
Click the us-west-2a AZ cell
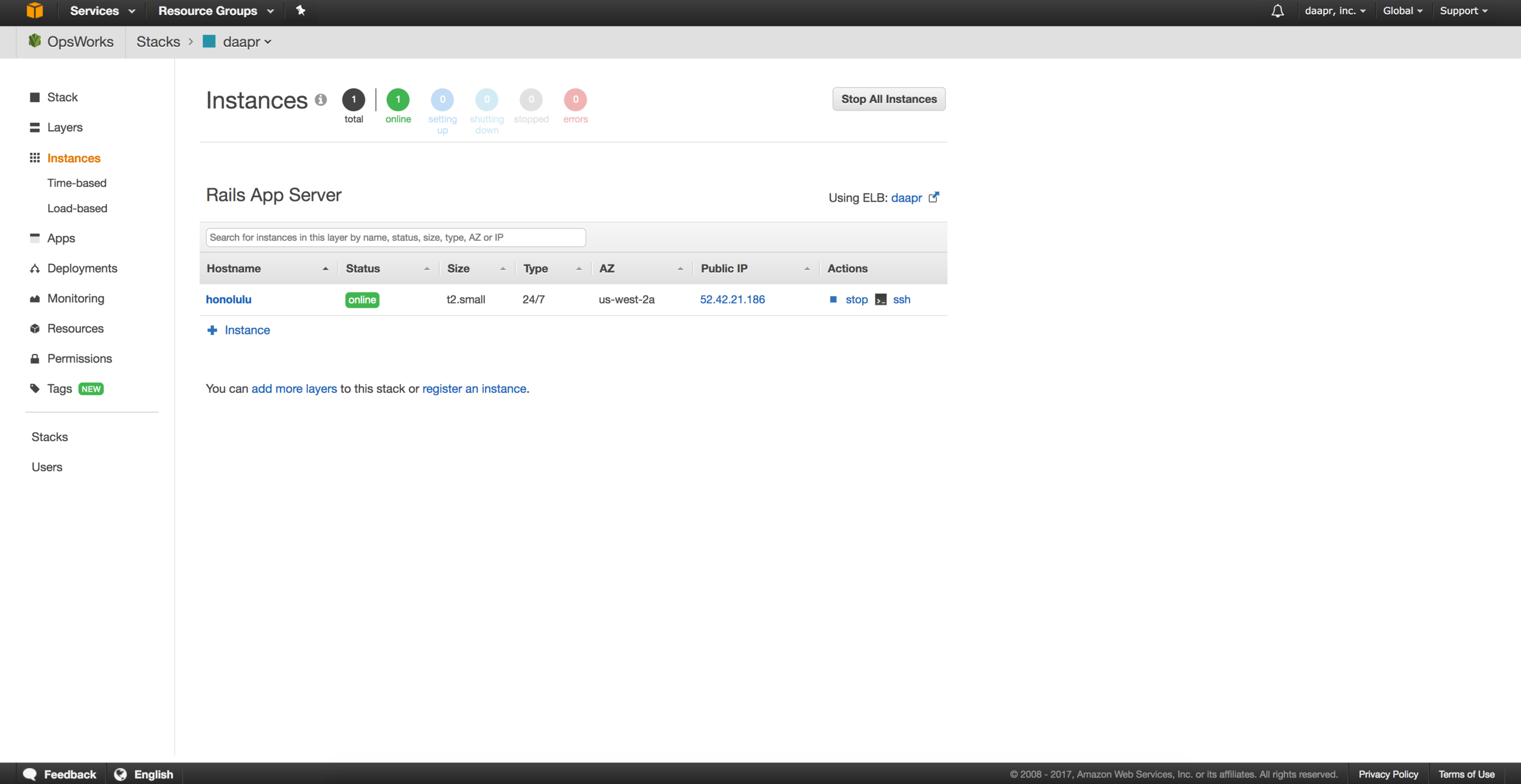pos(627,299)
